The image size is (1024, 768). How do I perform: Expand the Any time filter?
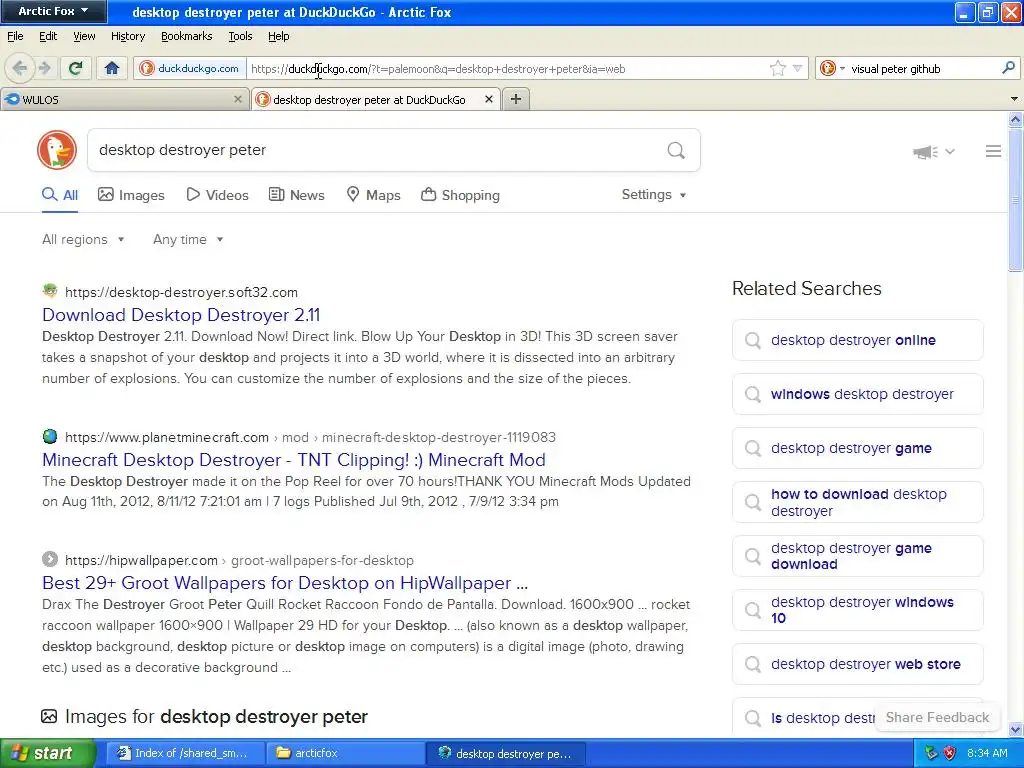tap(188, 239)
